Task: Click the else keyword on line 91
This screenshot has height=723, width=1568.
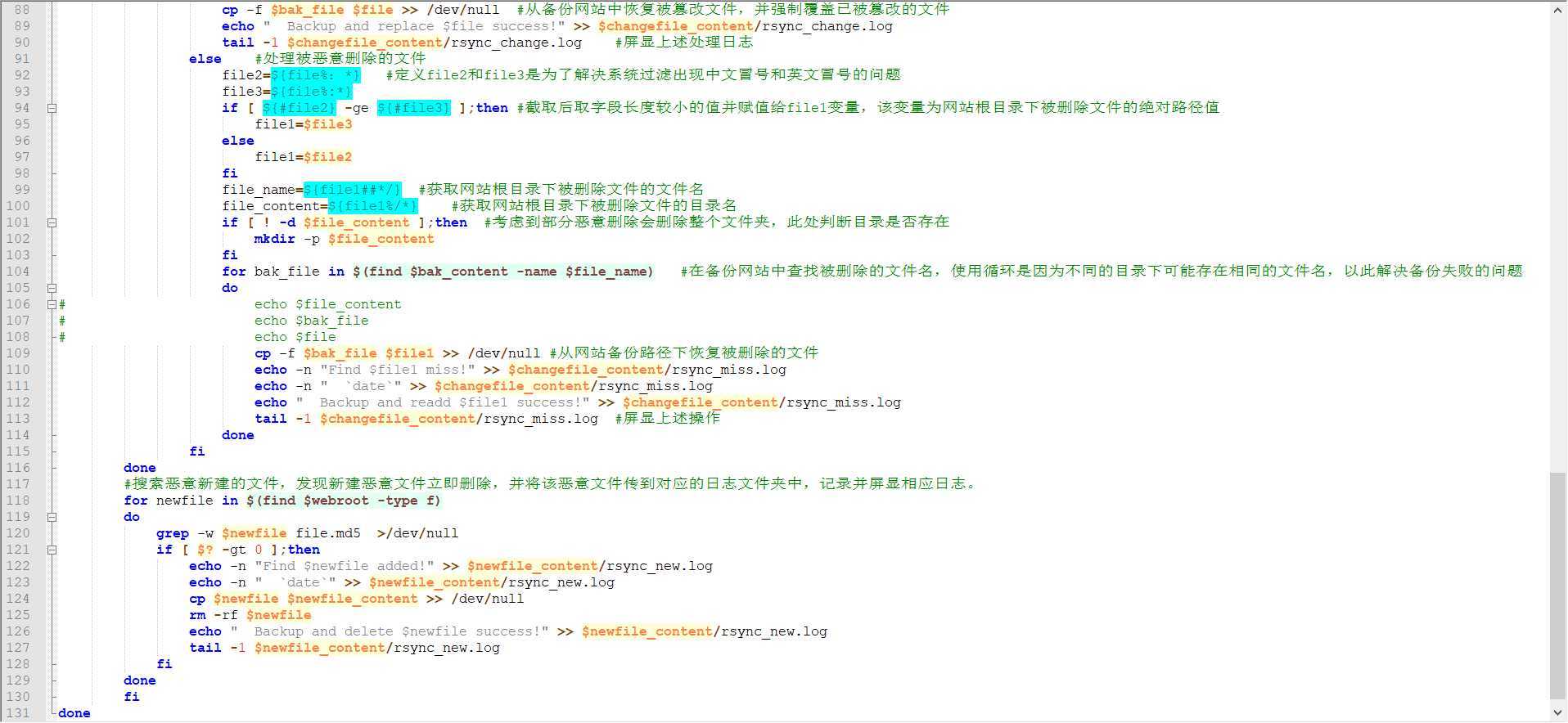Action: point(205,59)
